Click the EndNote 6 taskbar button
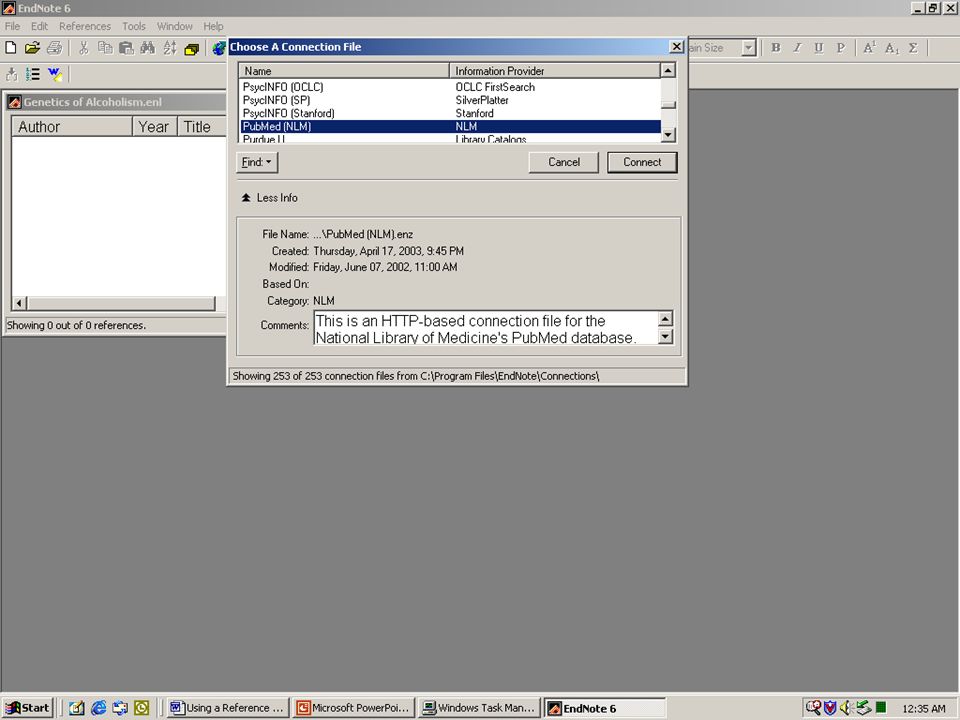Image resolution: width=960 pixels, height=720 pixels. [605, 708]
